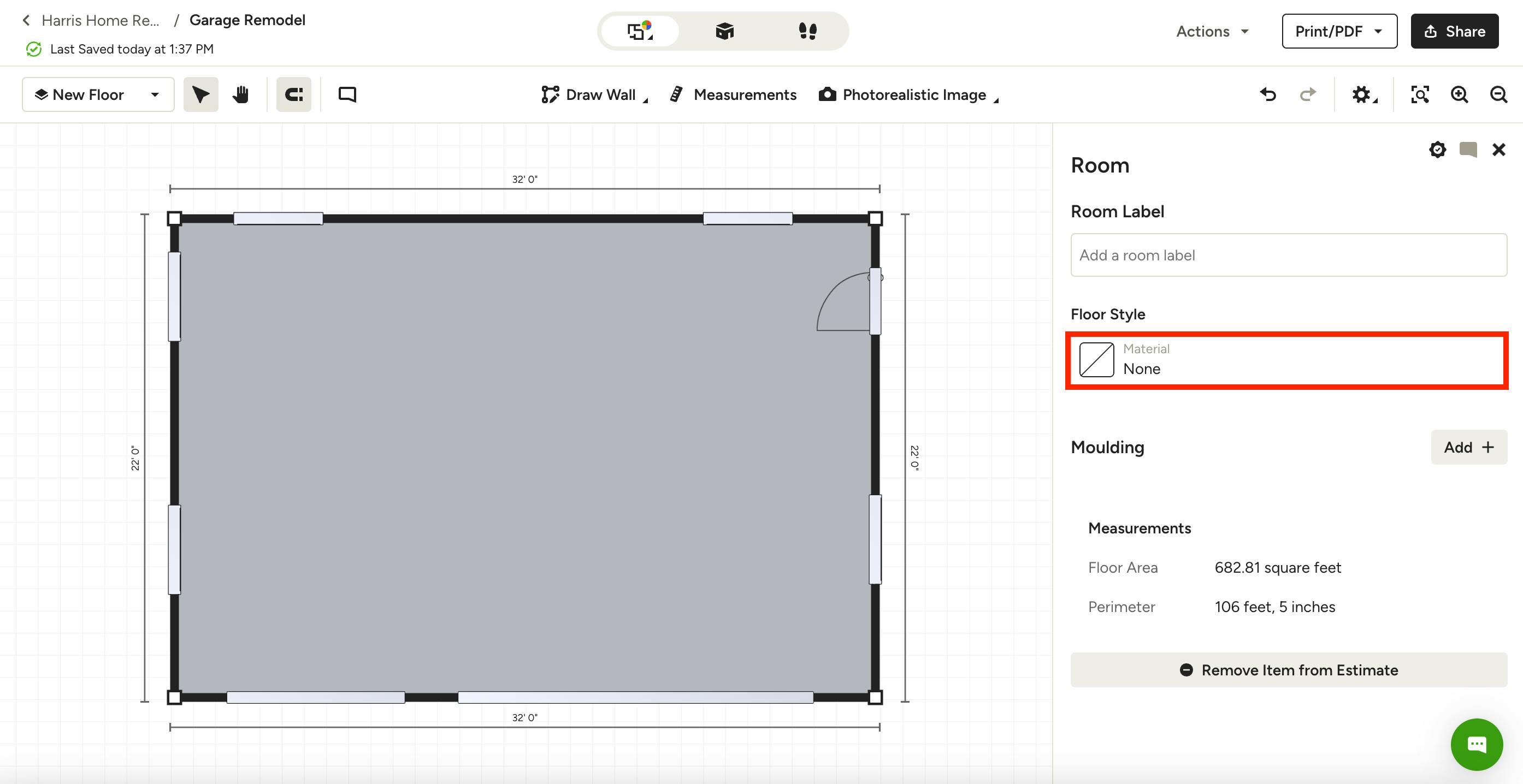Close the Room panel
Viewport: 1523px width, 784px height.
click(x=1499, y=150)
